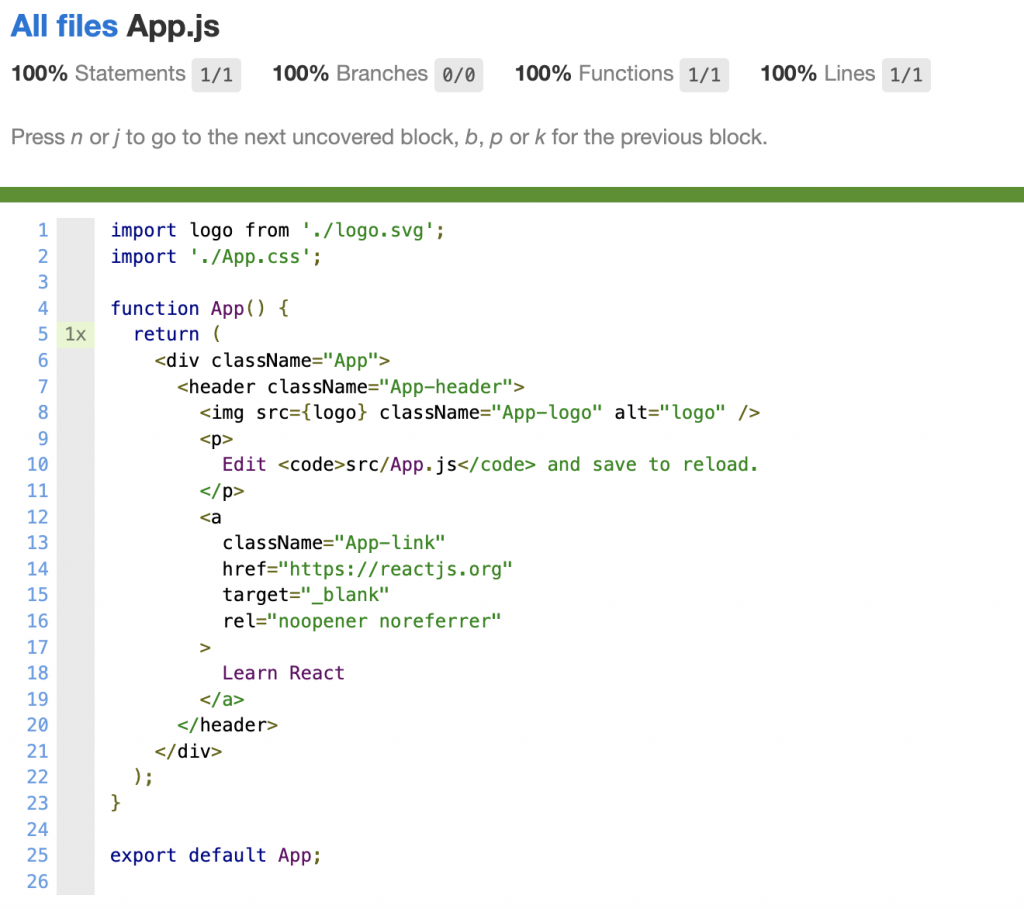This screenshot has height=909, width=1024.
Task: Jump to line number 14
Action: 37,569
